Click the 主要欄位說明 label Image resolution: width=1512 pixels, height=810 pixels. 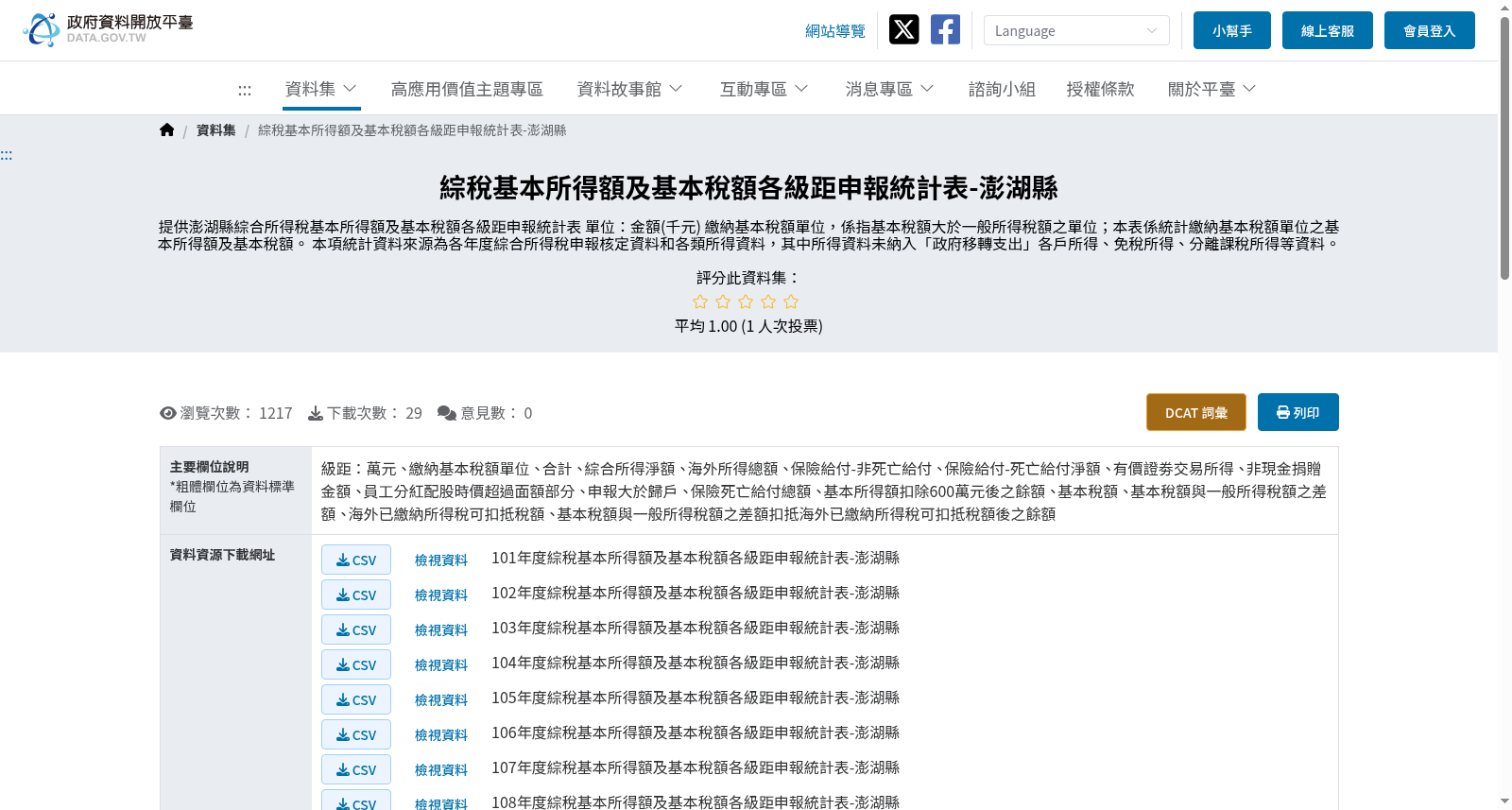tap(209, 467)
